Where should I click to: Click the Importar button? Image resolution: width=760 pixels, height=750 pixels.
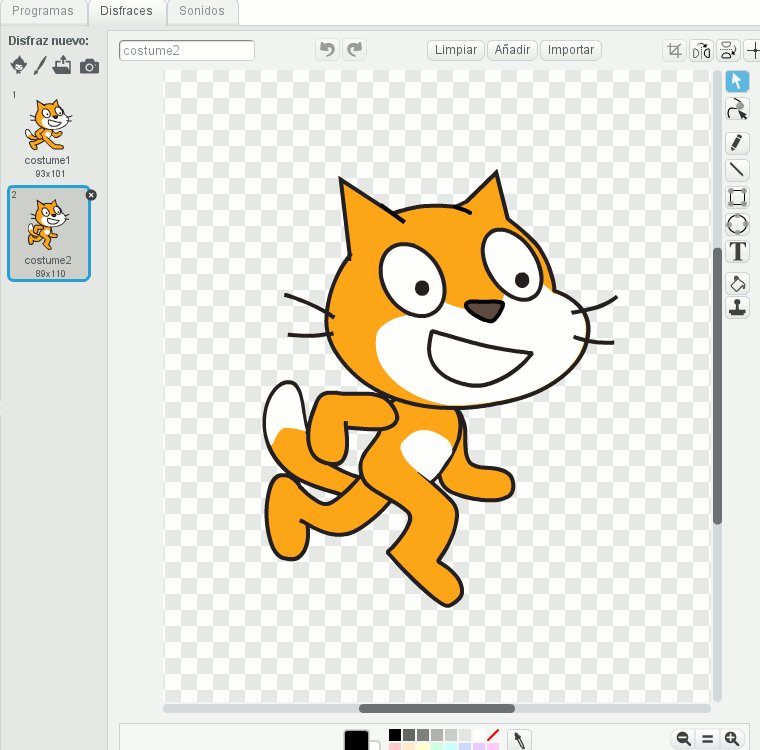[570, 50]
